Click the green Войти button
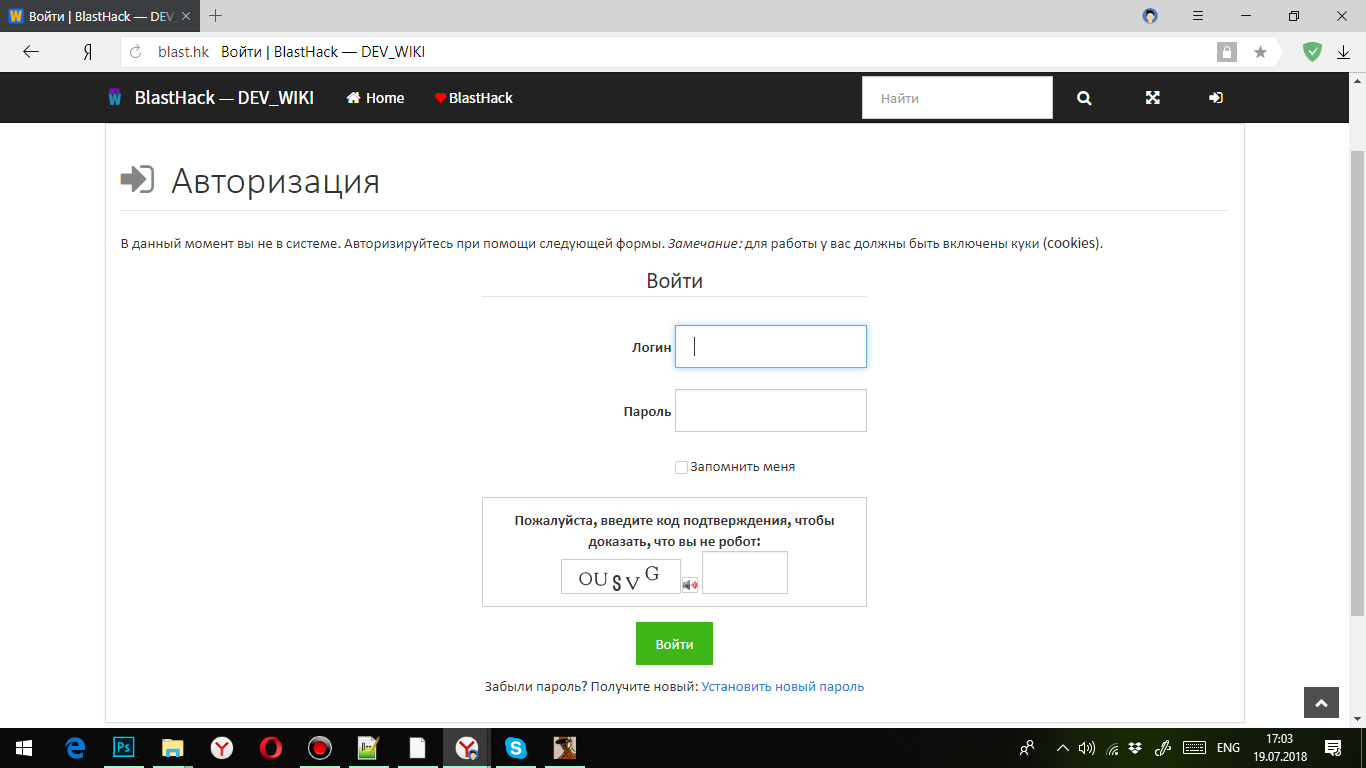 pyautogui.click(x=674, y=644)
